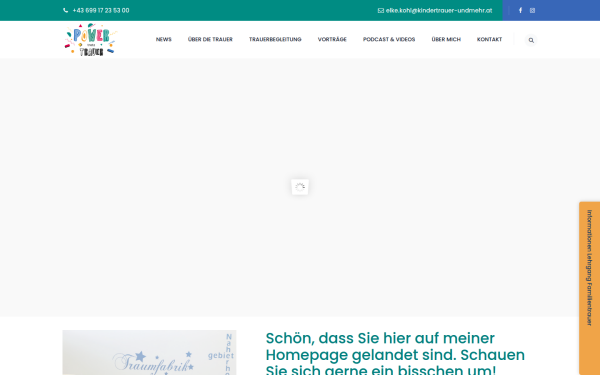The image size is (600, 375).
Task: Open the Über die Trauer menu
Action: pos(210,39)
